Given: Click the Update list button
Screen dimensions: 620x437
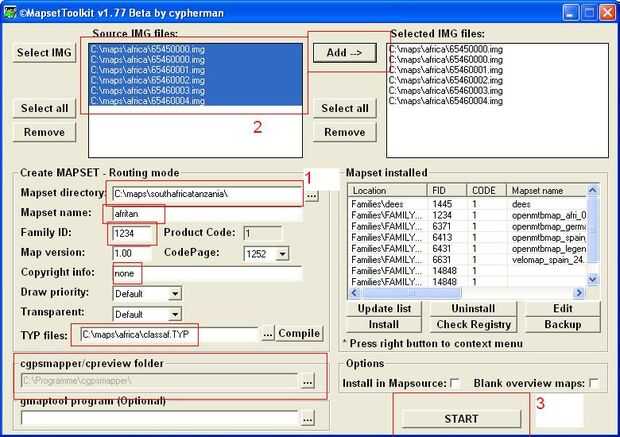Looking at the screenshot, I should click(384, 309).
